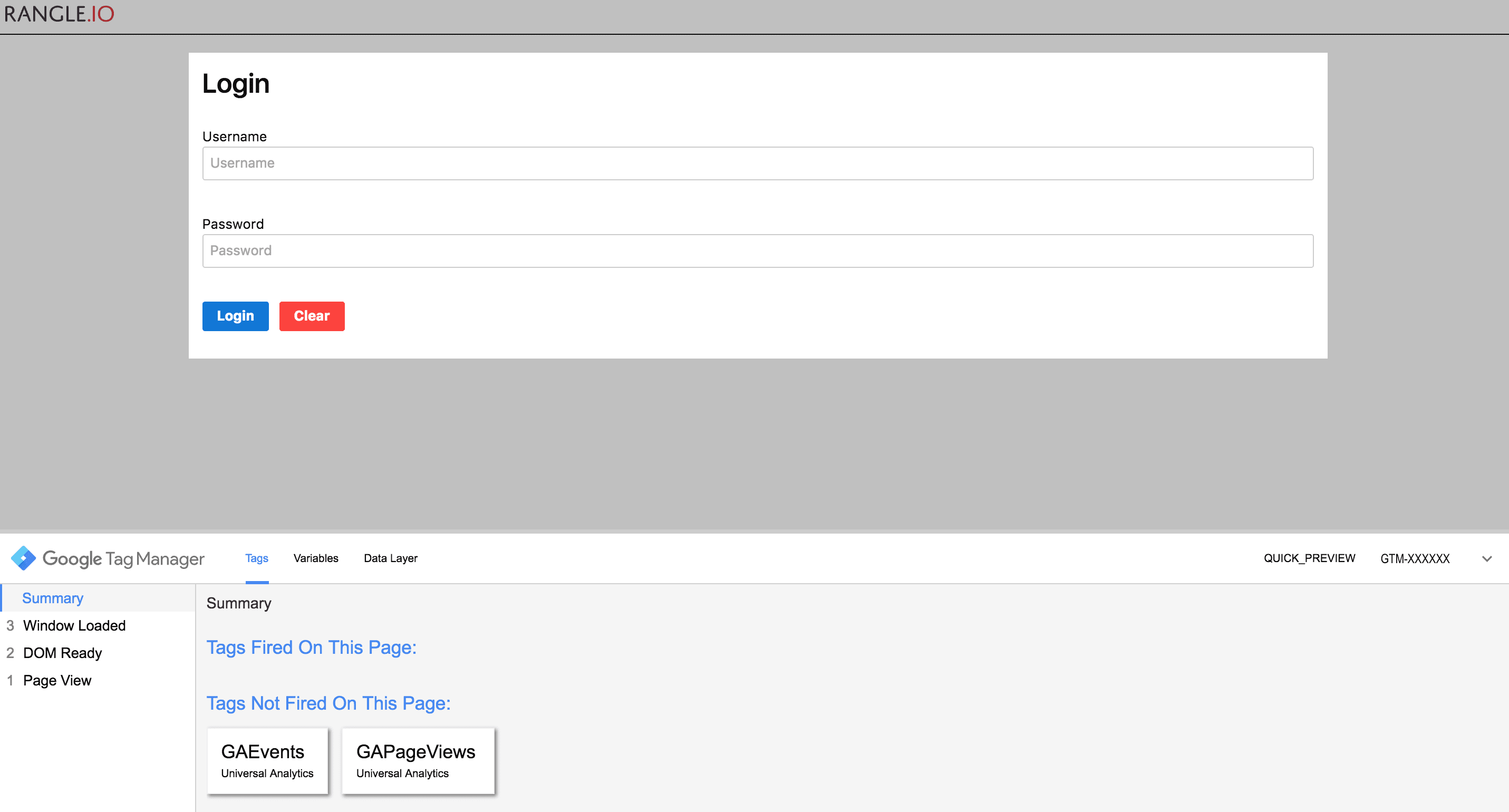Viewport: 1509px width, 812px height.
Task: Click the Summary heading in the main pane
Action: tap(238, 603)
